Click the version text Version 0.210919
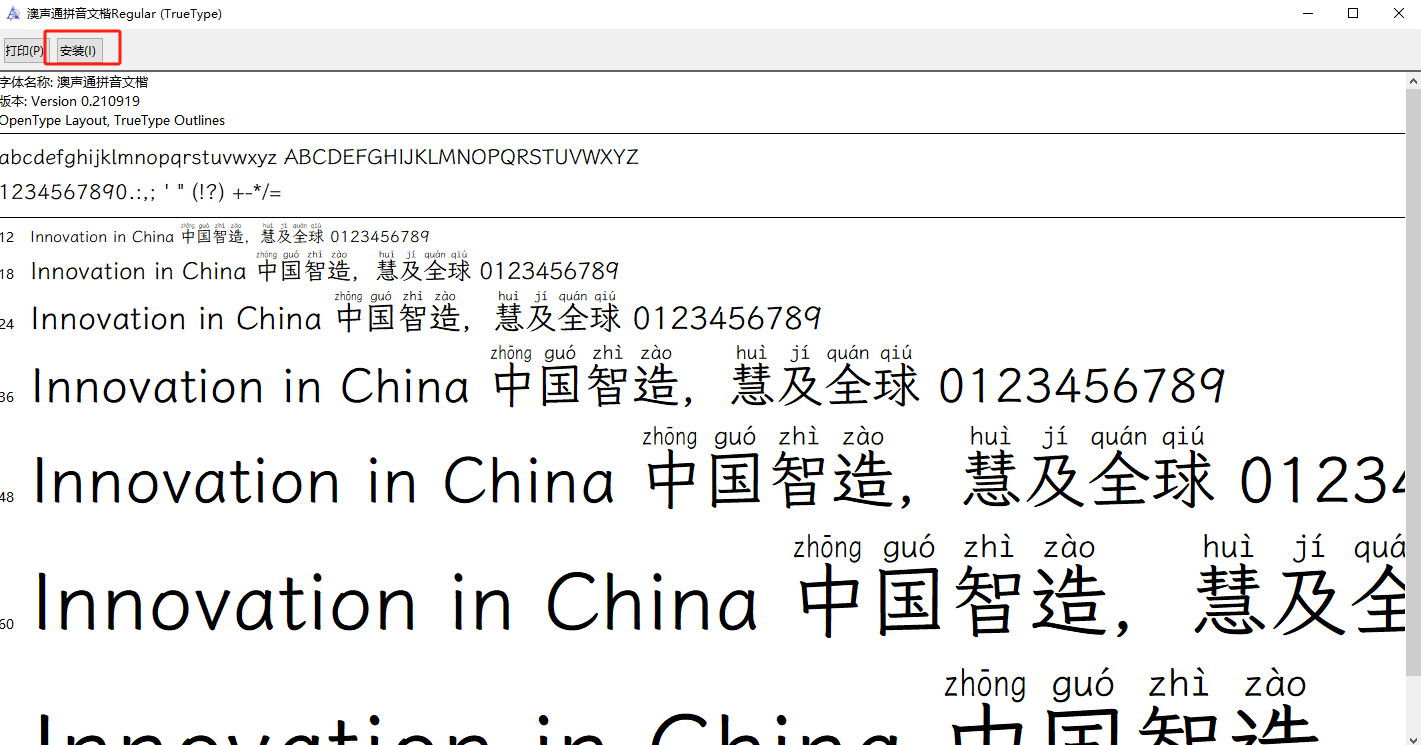This screenshot has height=745, width=1421. pyautogui.click(x=85, y=101)
